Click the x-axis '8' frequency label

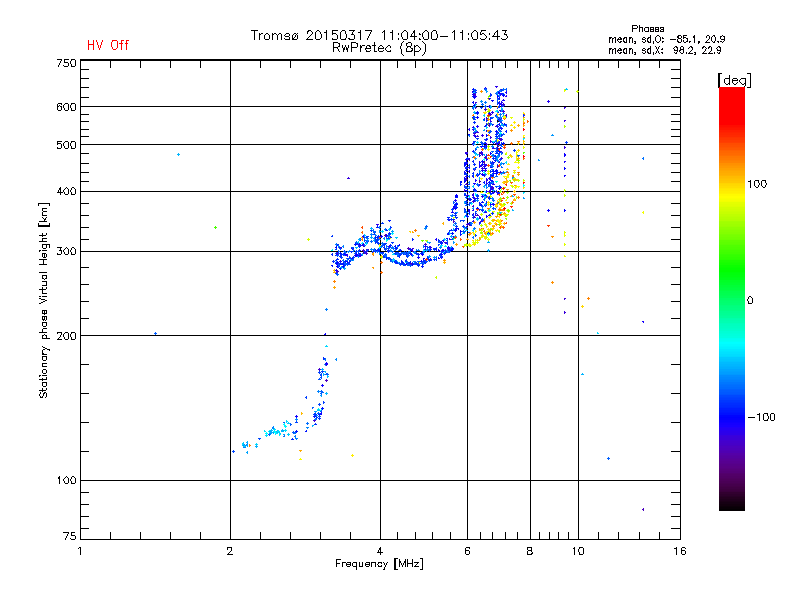pos(530,551)
